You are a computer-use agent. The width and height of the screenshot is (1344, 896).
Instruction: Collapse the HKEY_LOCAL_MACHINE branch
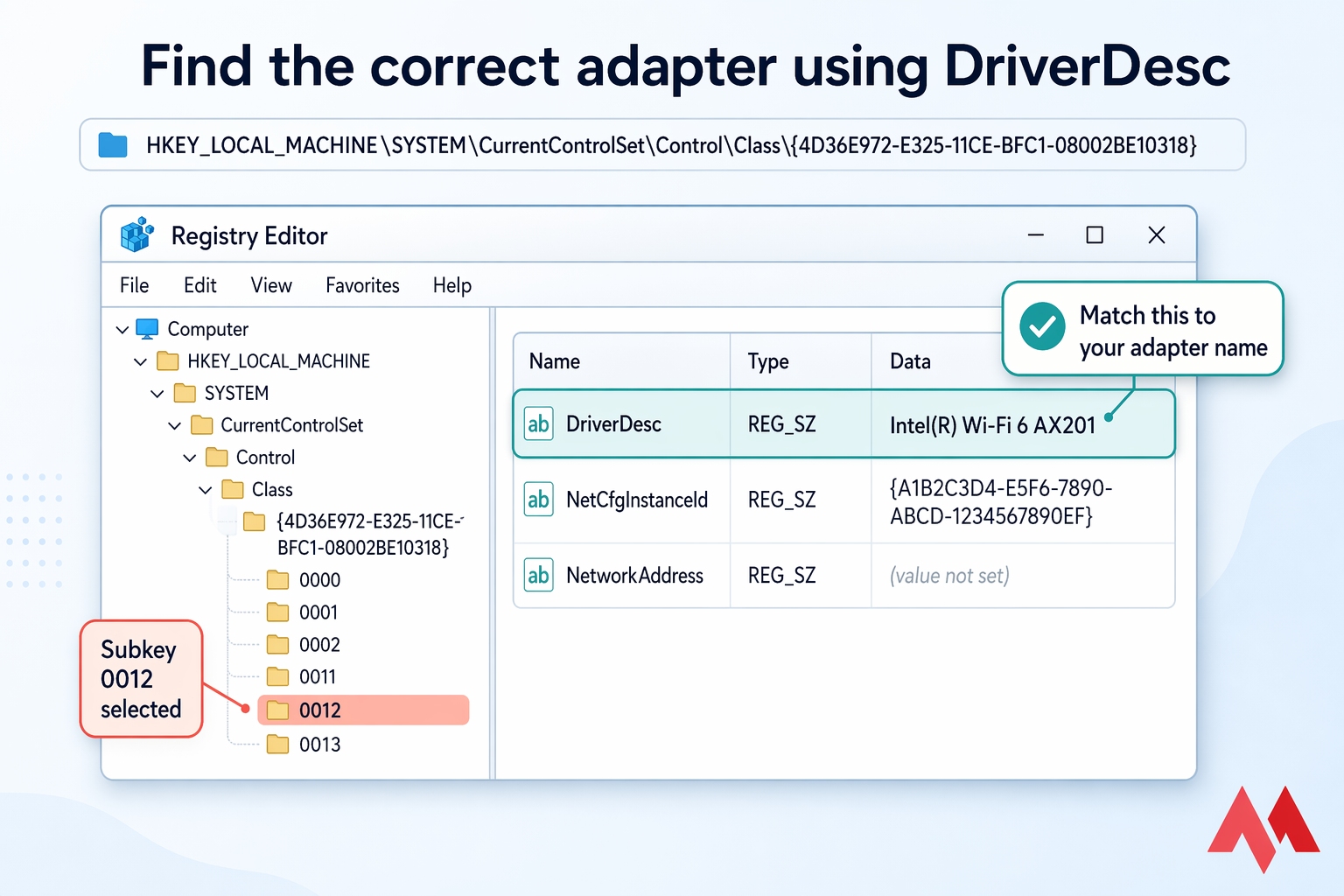(140, 360)
